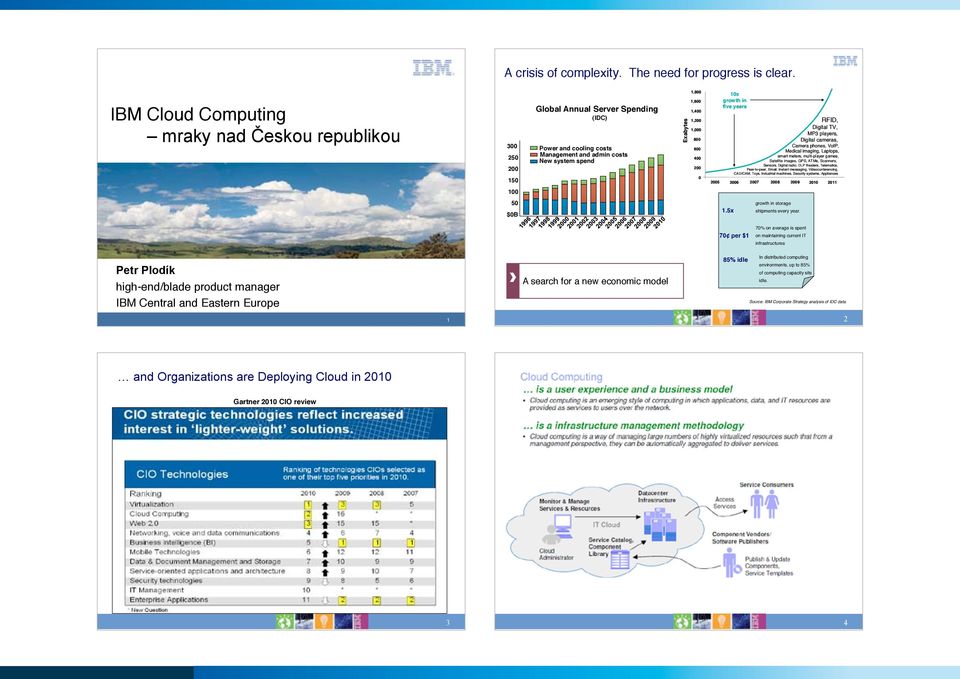Click the Service Catalog Component Library icon
Screen dimensions: 960x679
[x=620, y=560]
